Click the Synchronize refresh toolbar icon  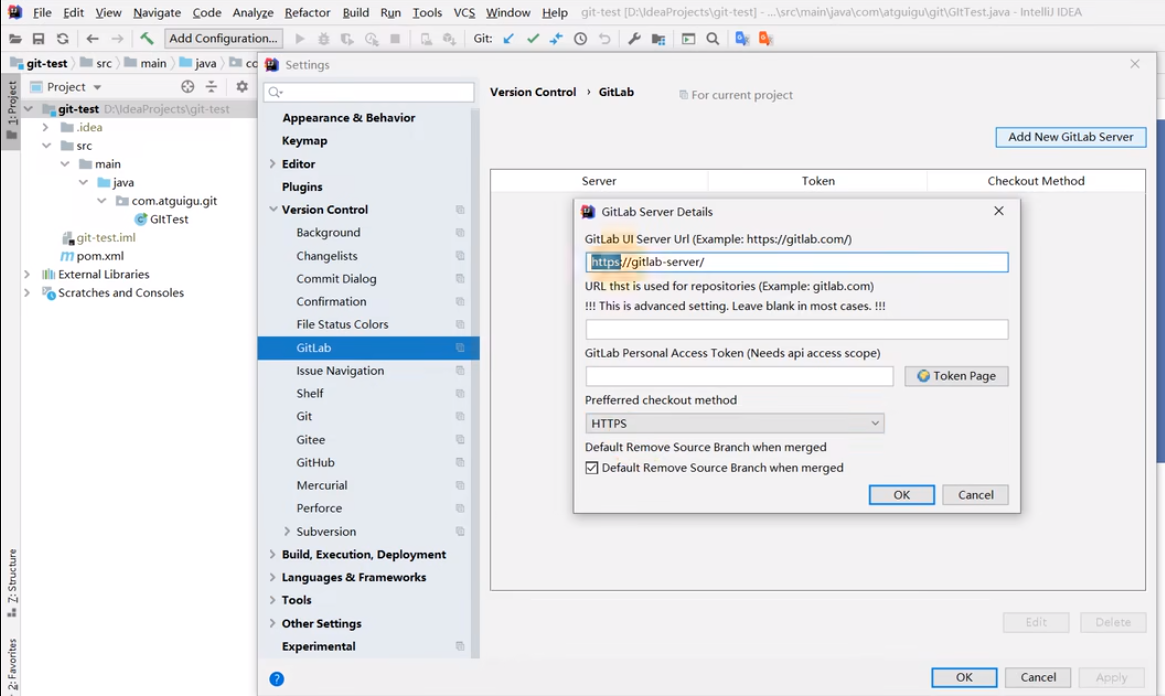pos(62,39)
